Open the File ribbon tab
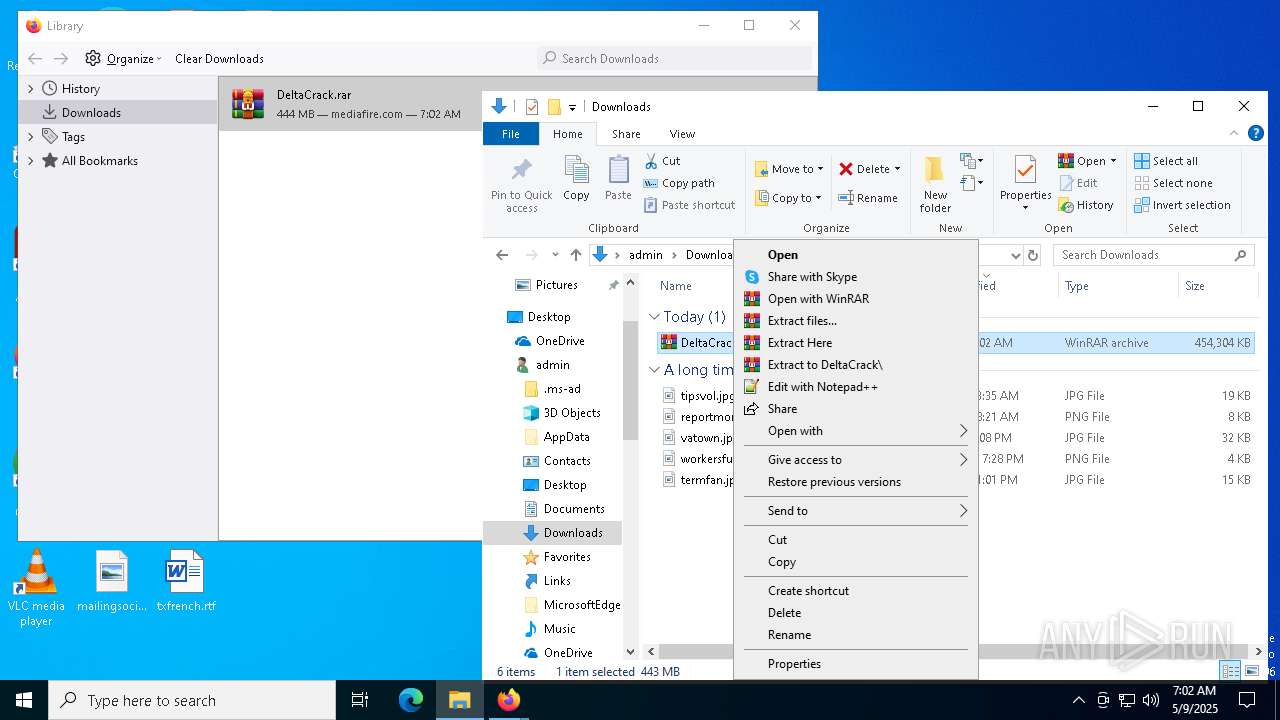Viewport: 1280px width, 720px height. [510, 134]
